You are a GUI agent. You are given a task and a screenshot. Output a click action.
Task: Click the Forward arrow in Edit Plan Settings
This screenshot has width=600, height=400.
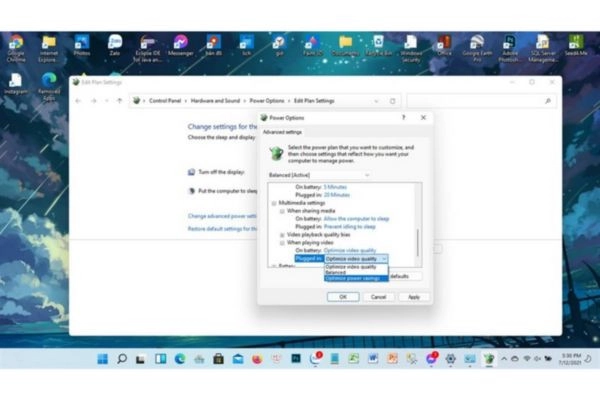click(x=93, y=101)
